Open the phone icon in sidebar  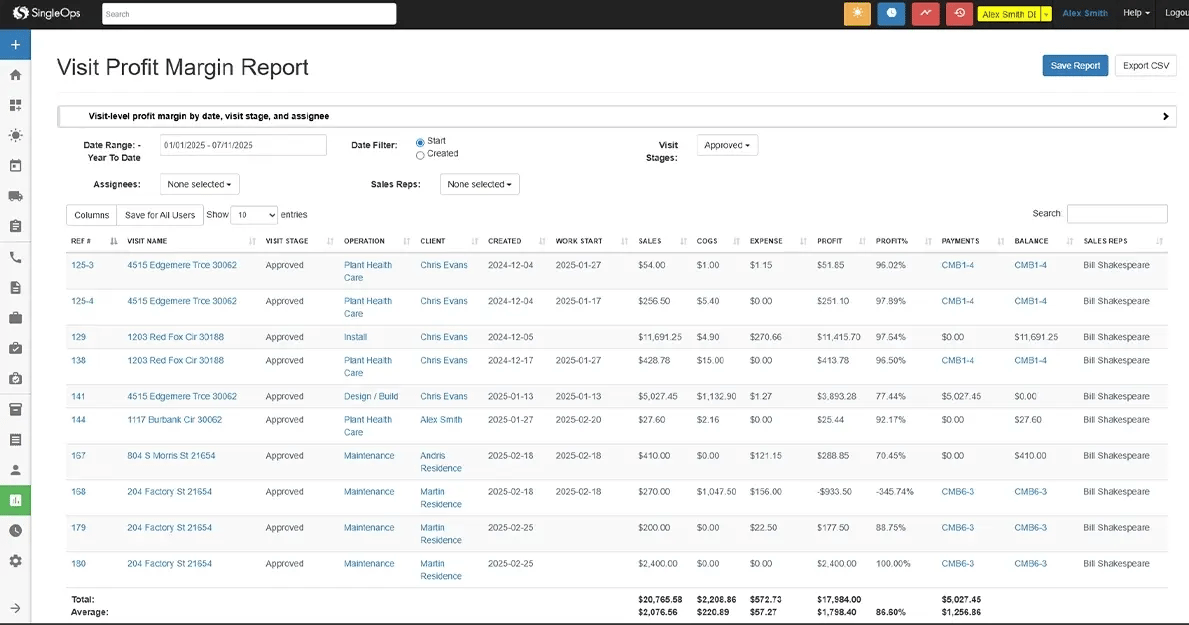(15, 257)
